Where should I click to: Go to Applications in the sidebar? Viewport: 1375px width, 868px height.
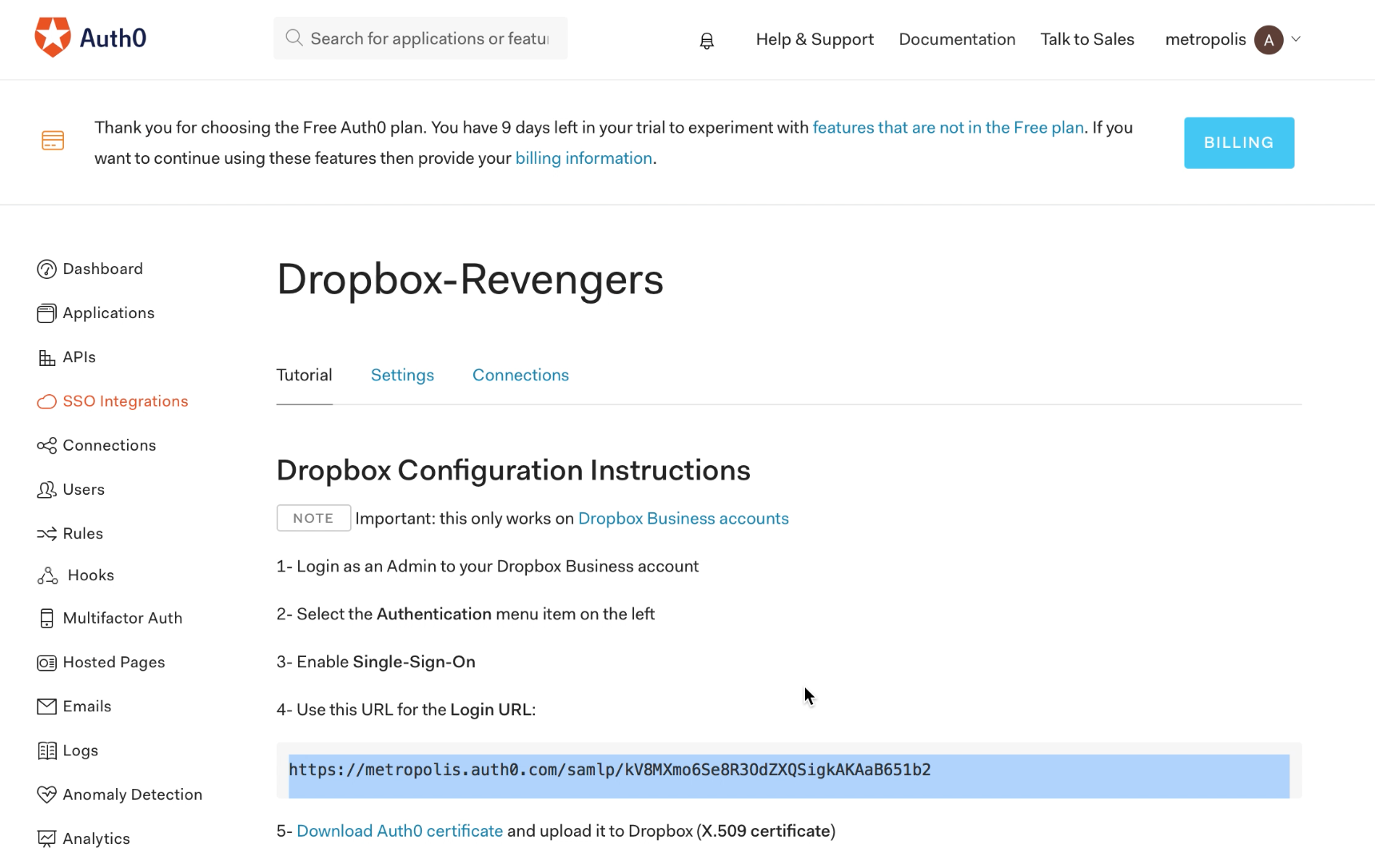(109, 313)
